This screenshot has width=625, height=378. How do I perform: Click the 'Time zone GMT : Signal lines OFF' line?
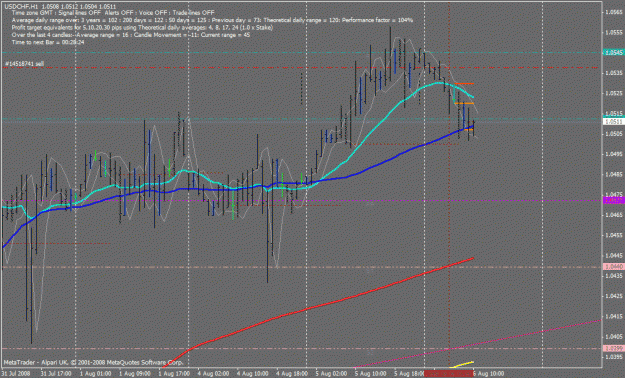113,13
